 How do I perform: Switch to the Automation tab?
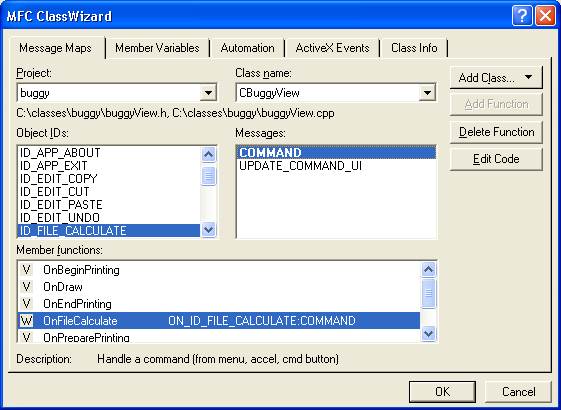coord(247,48)
